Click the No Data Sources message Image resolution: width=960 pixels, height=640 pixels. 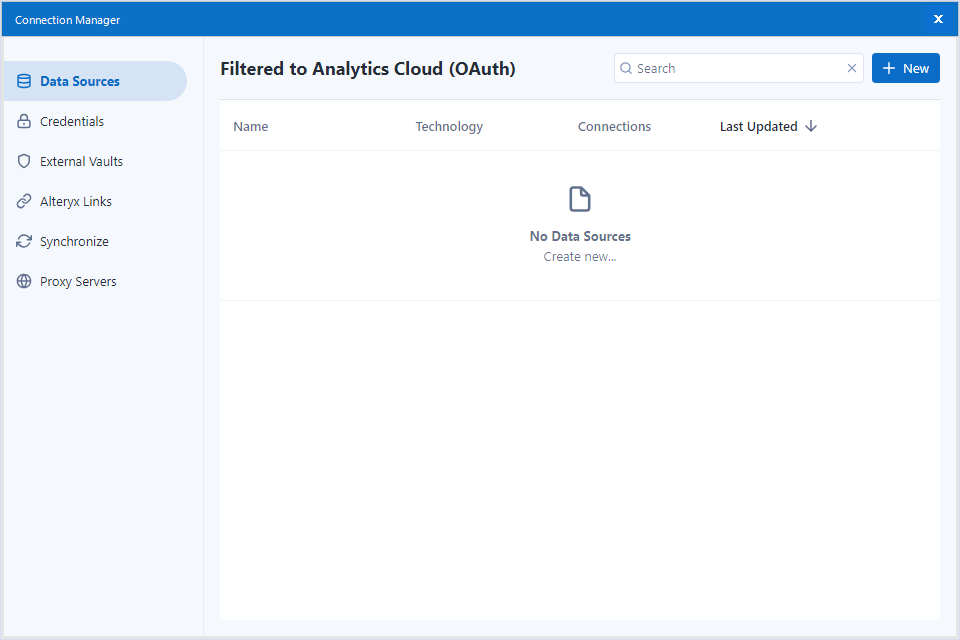[x=580, y=236]
